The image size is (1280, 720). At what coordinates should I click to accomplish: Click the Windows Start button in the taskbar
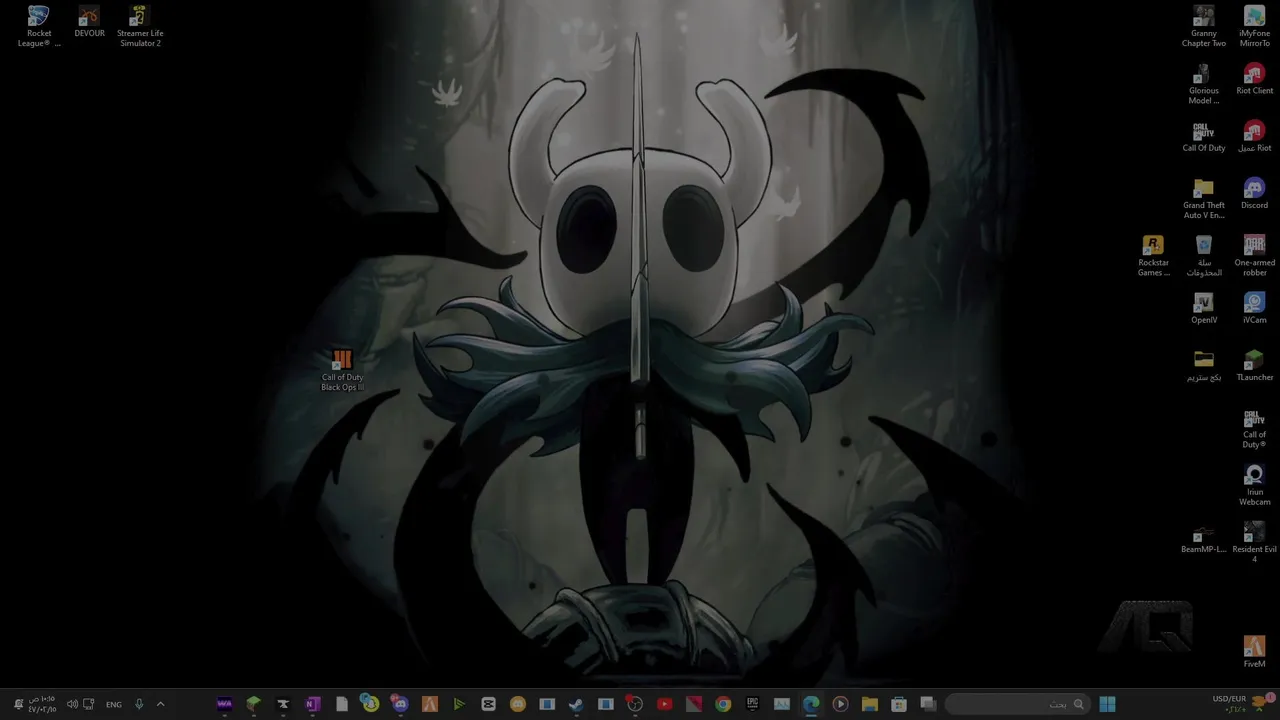point(1107,704)
